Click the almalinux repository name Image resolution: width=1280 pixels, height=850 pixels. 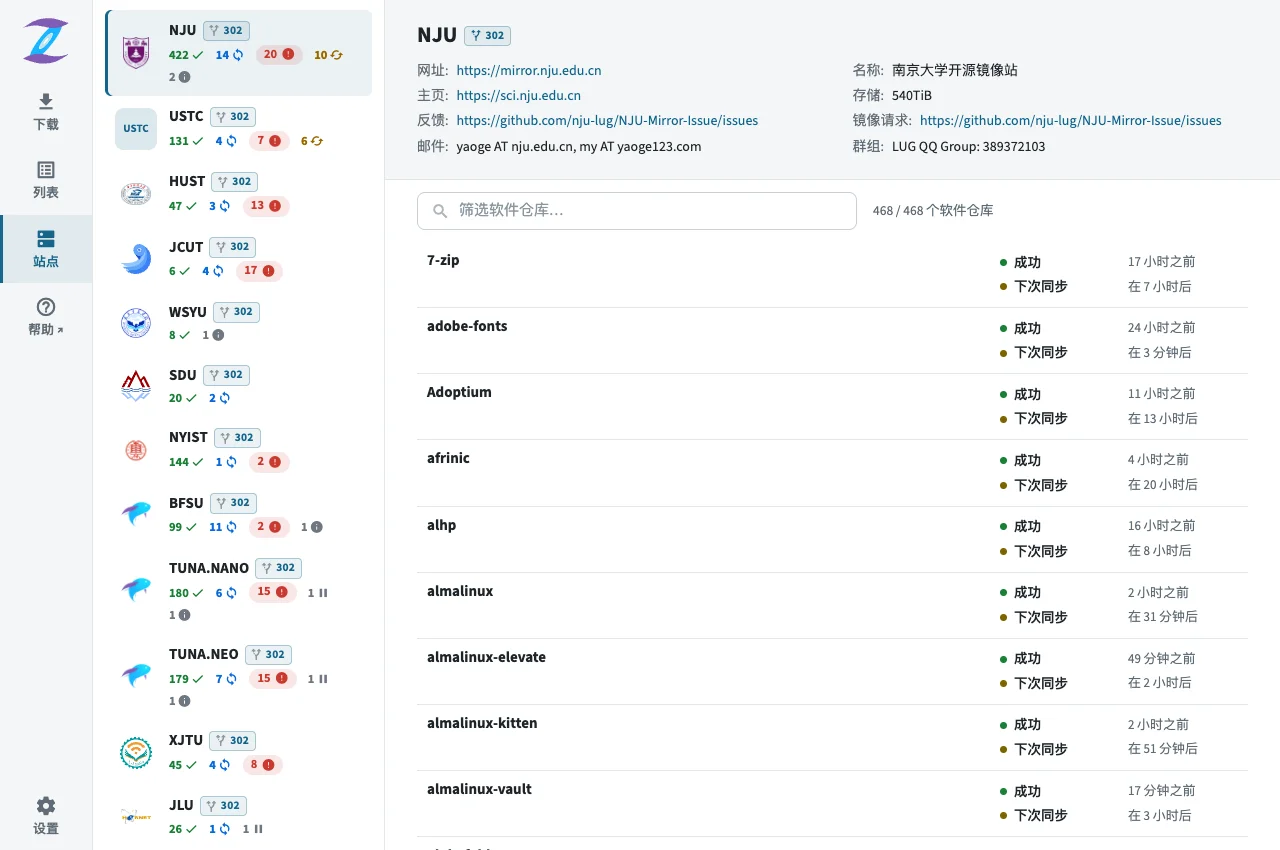[460, 591]
